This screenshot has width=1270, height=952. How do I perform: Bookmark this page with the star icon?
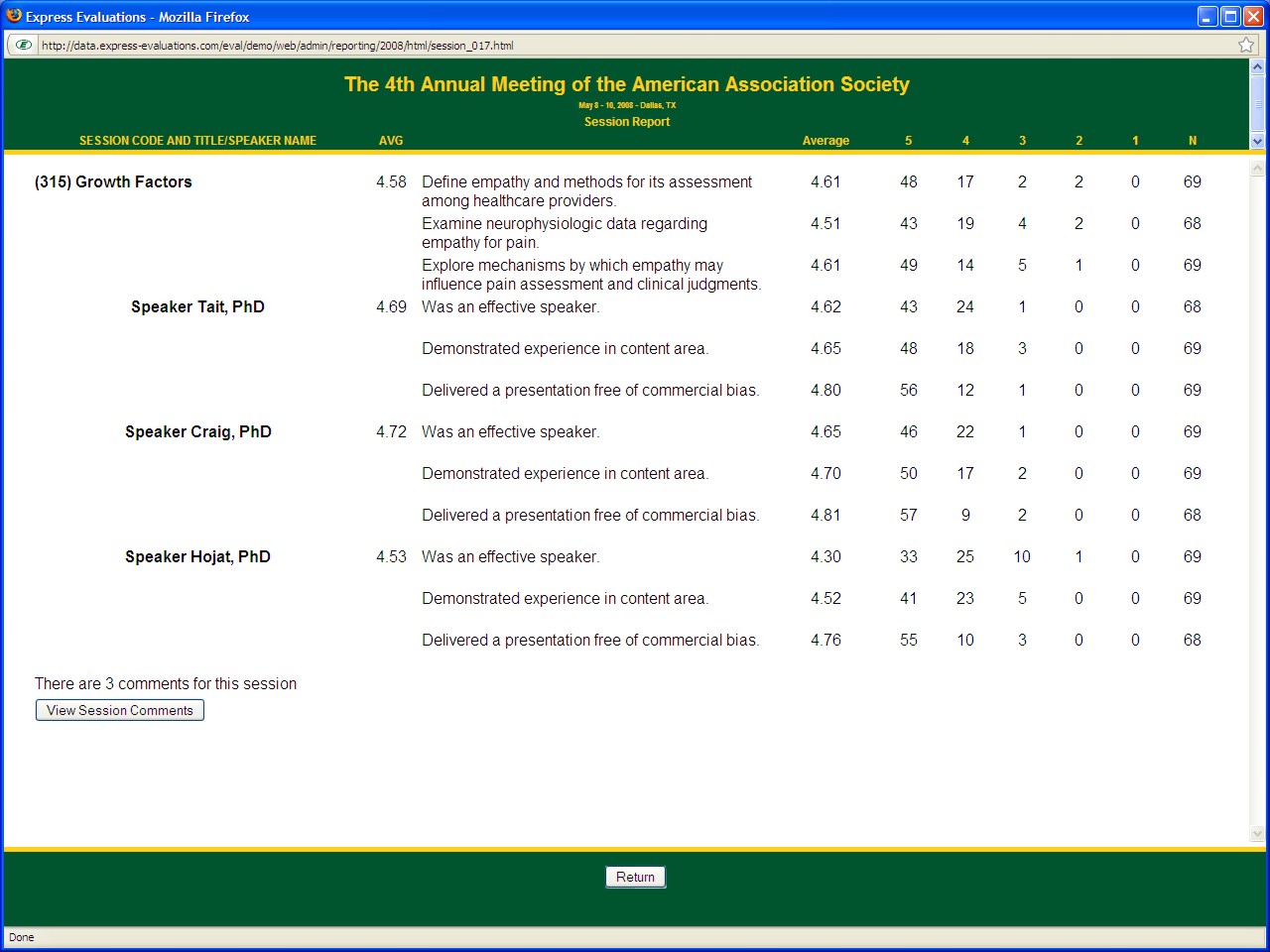(x=1246, y=45)
